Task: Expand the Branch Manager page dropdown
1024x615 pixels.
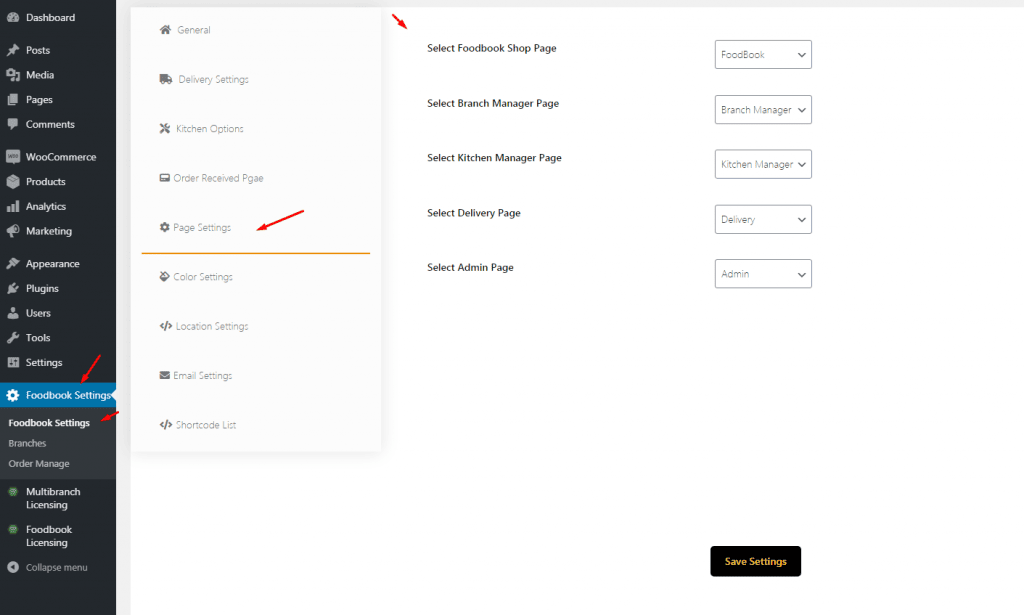Action: 763,110
